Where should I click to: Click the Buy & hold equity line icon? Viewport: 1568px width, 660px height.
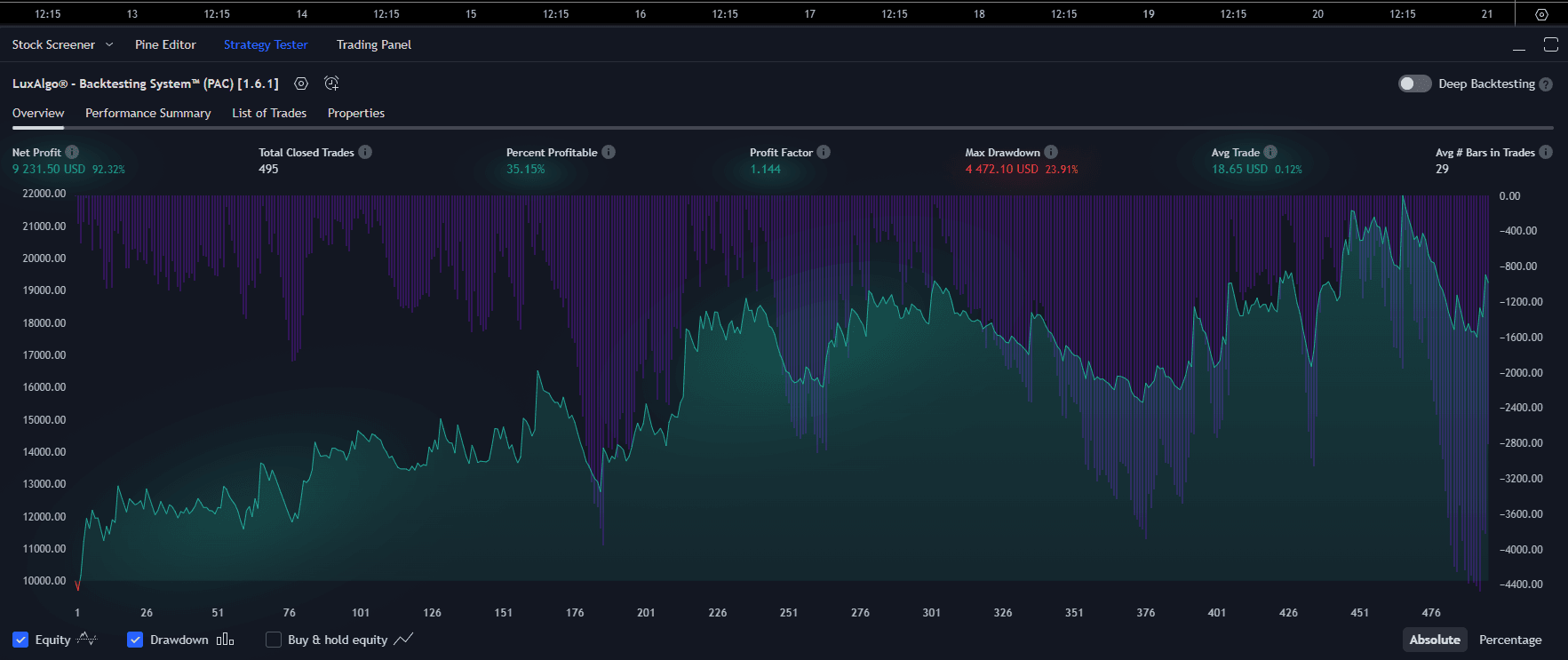[x=403, y=639]
